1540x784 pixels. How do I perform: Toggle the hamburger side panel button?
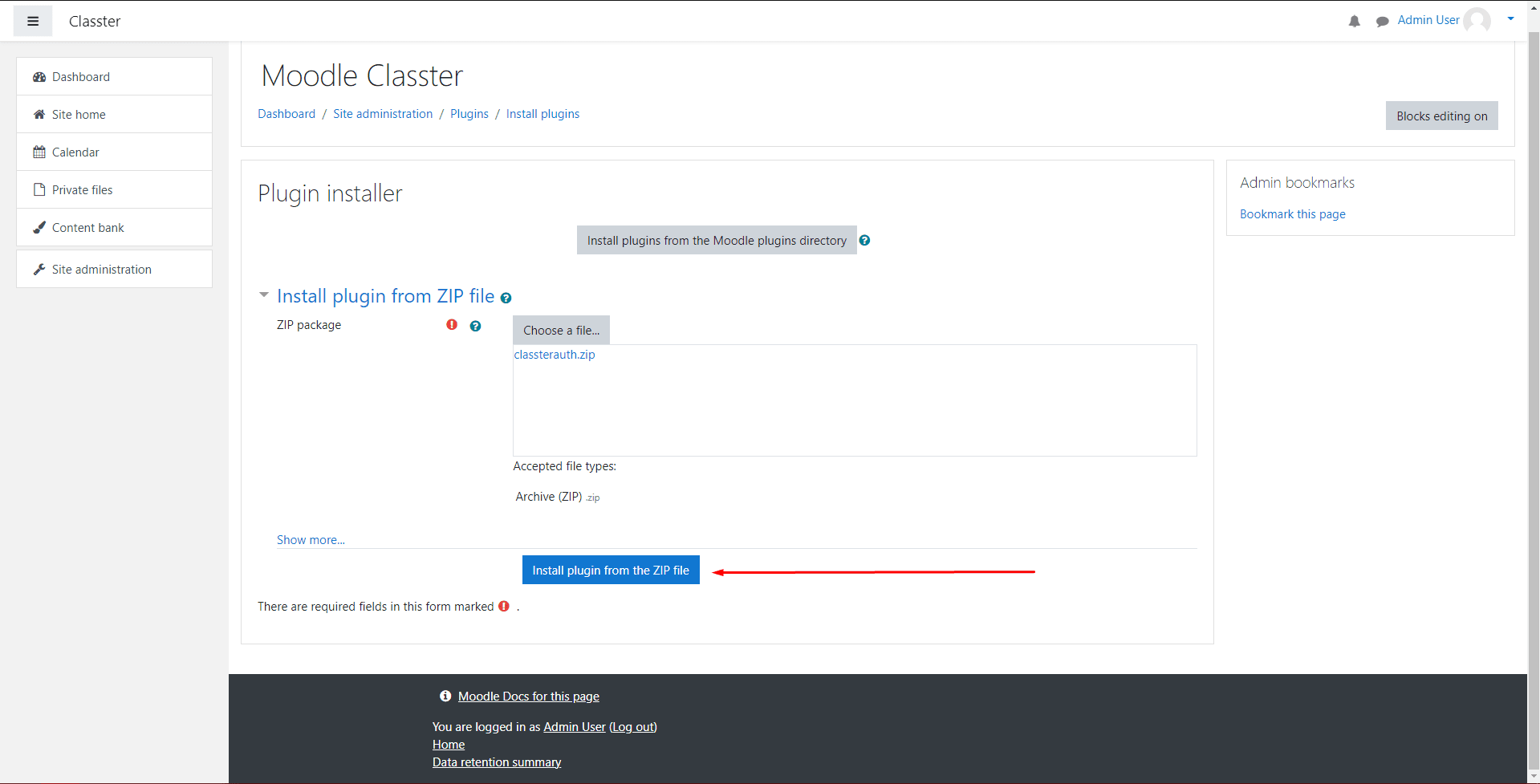(33, 22)
